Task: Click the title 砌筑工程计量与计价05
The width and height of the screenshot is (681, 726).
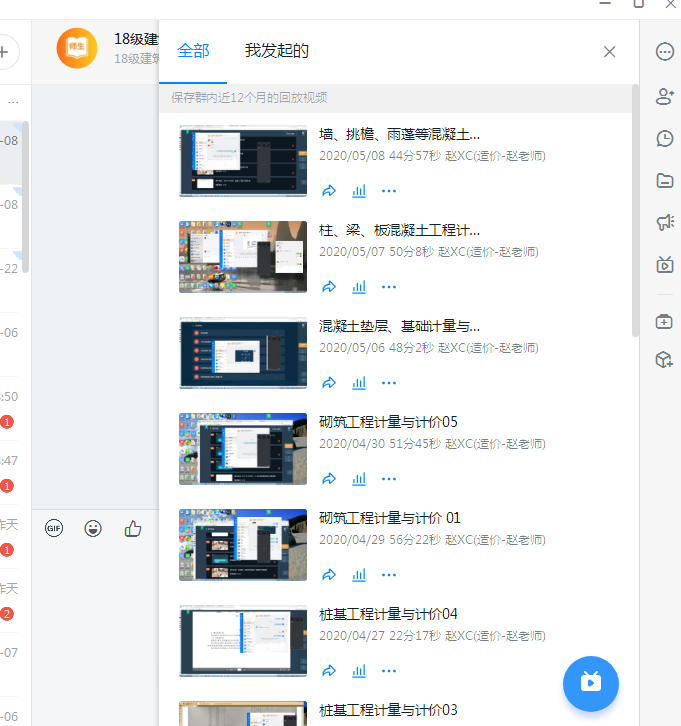Action: point(388,422)
